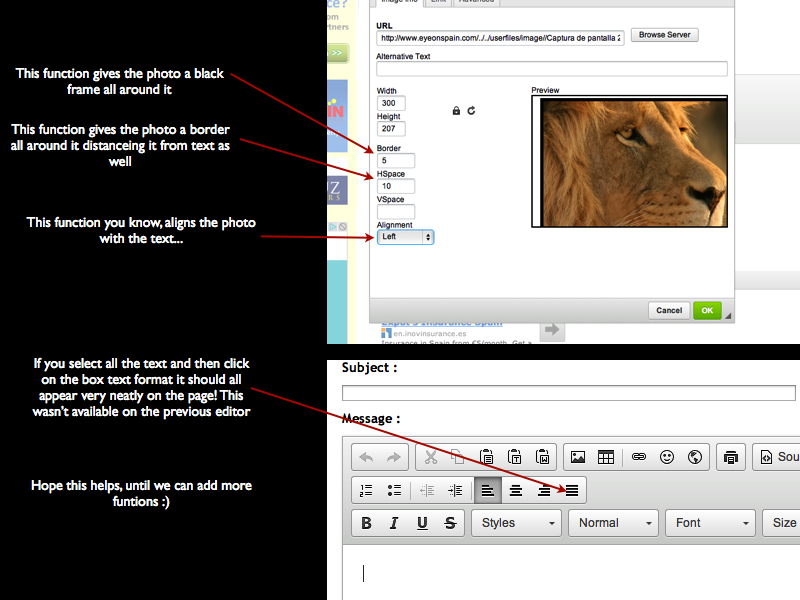The width and height of the screenshot is (800, 600).
Task: Insert a numbered list
Action: pyautogui.click(x=366, y=490)
